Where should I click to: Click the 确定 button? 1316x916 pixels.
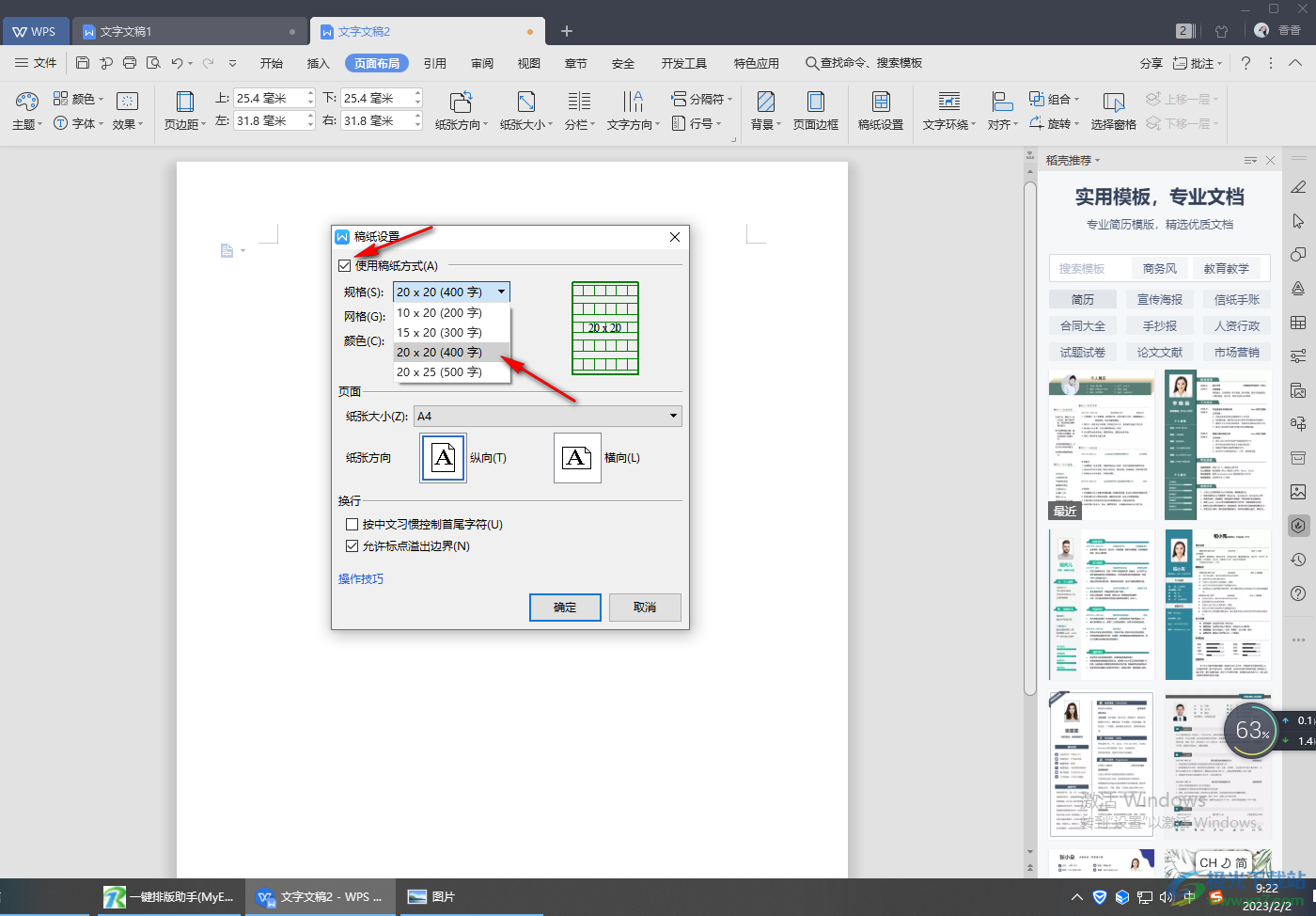(x=565, y=608)
